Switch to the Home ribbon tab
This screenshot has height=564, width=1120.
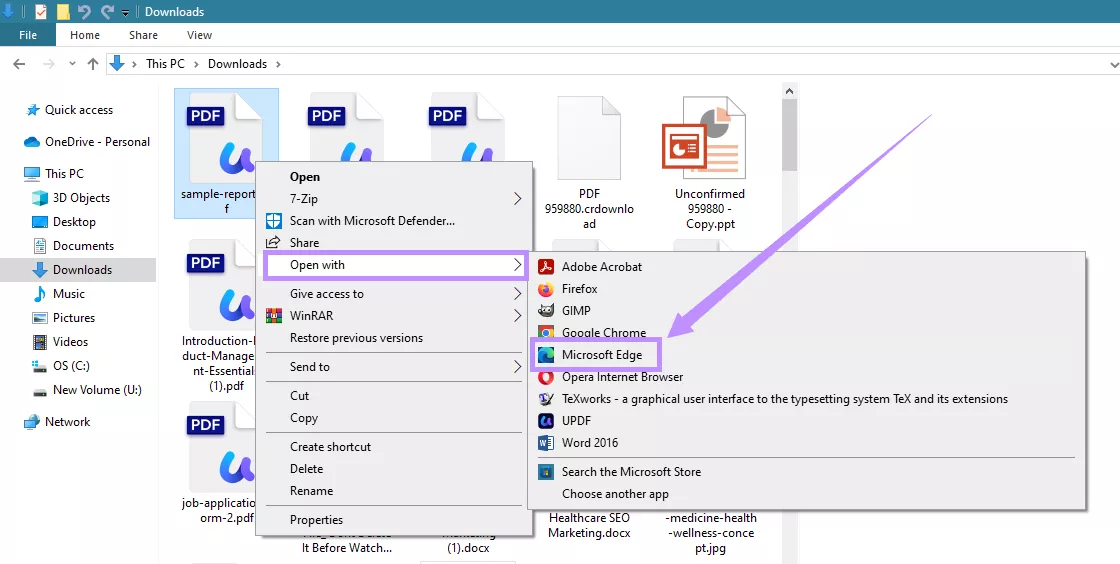coord(85,35)
